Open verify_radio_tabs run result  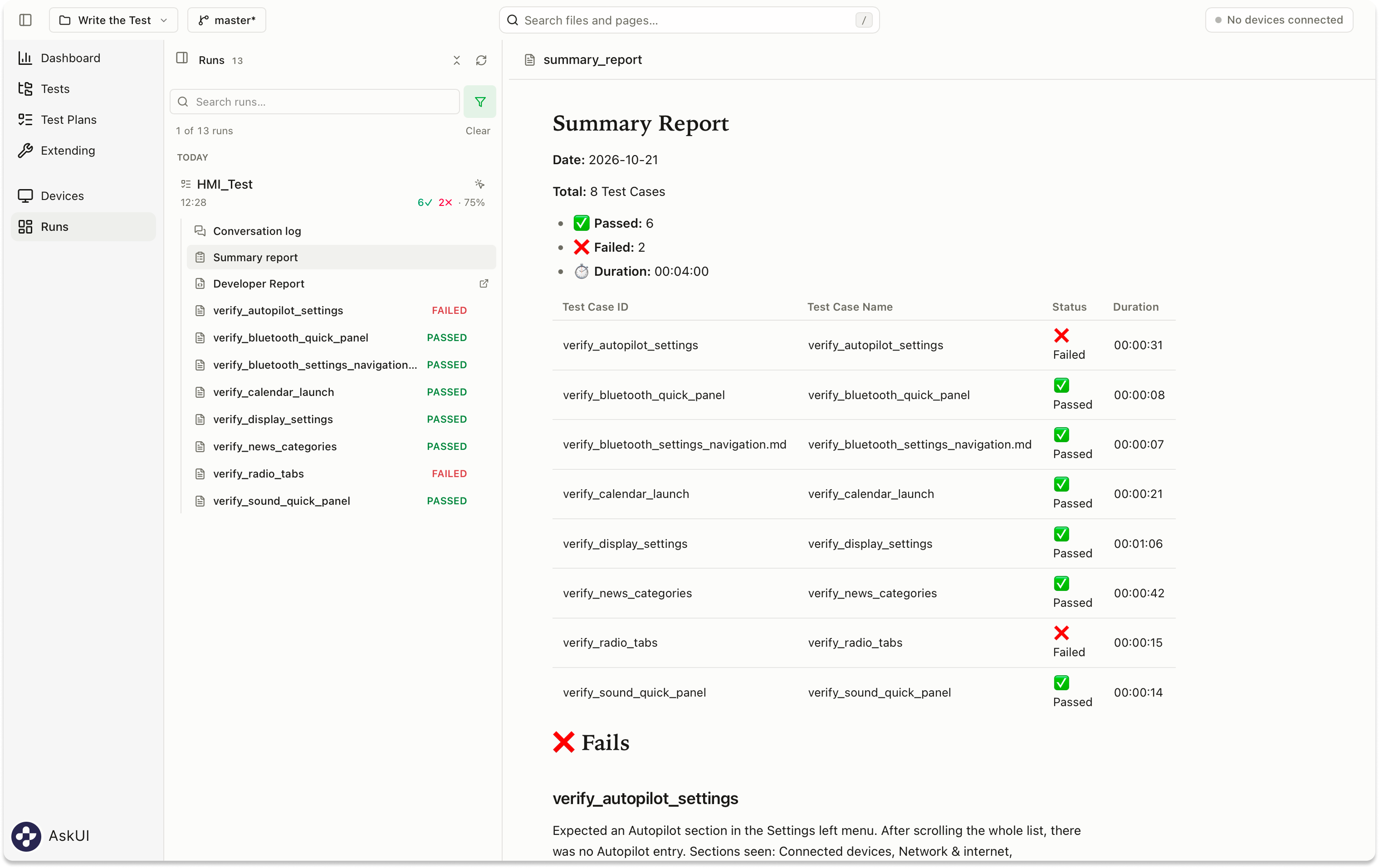[x=341, y=474]
